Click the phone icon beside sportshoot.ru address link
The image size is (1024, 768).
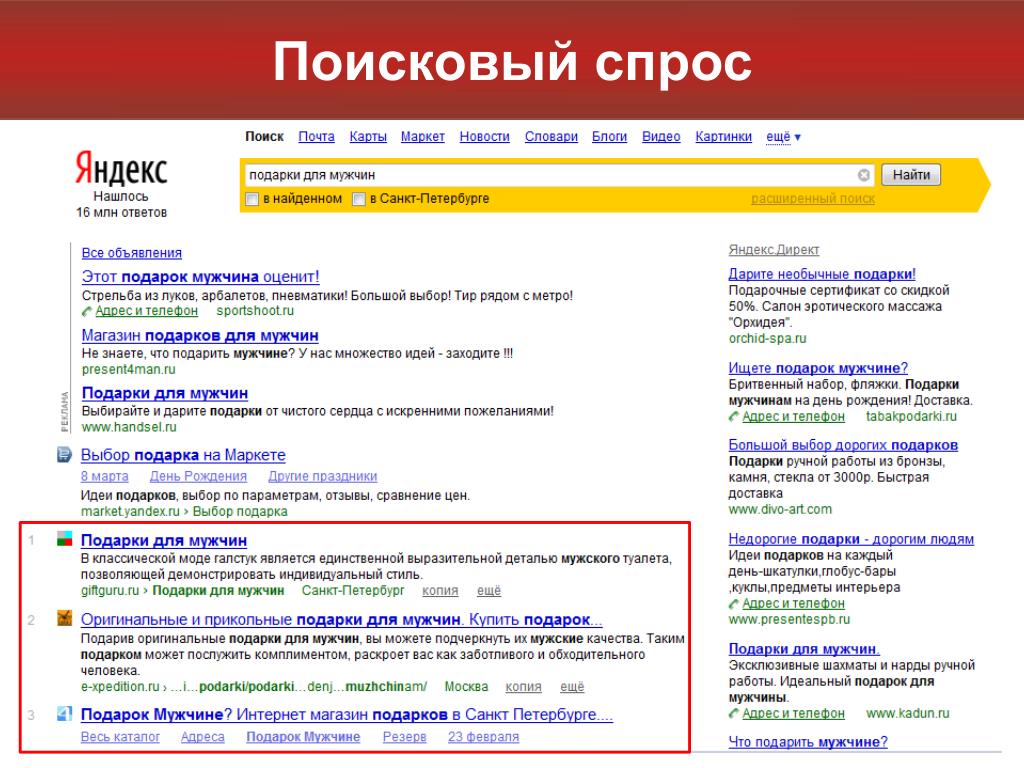87,312
